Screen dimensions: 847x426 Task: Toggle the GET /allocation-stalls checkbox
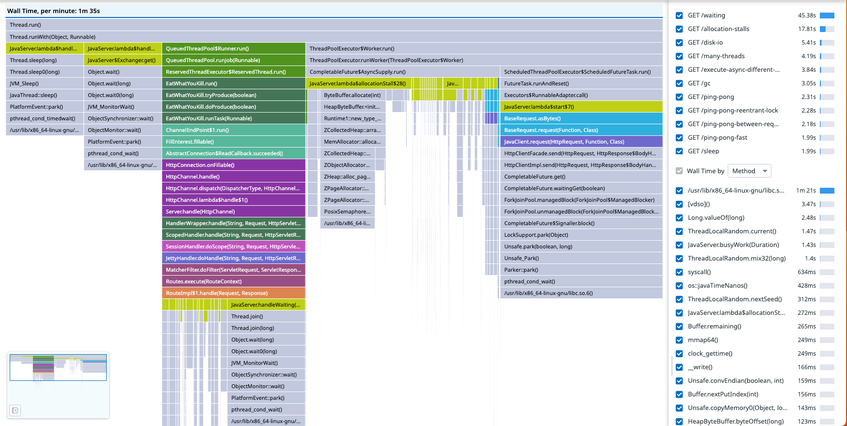pos(680,29)
